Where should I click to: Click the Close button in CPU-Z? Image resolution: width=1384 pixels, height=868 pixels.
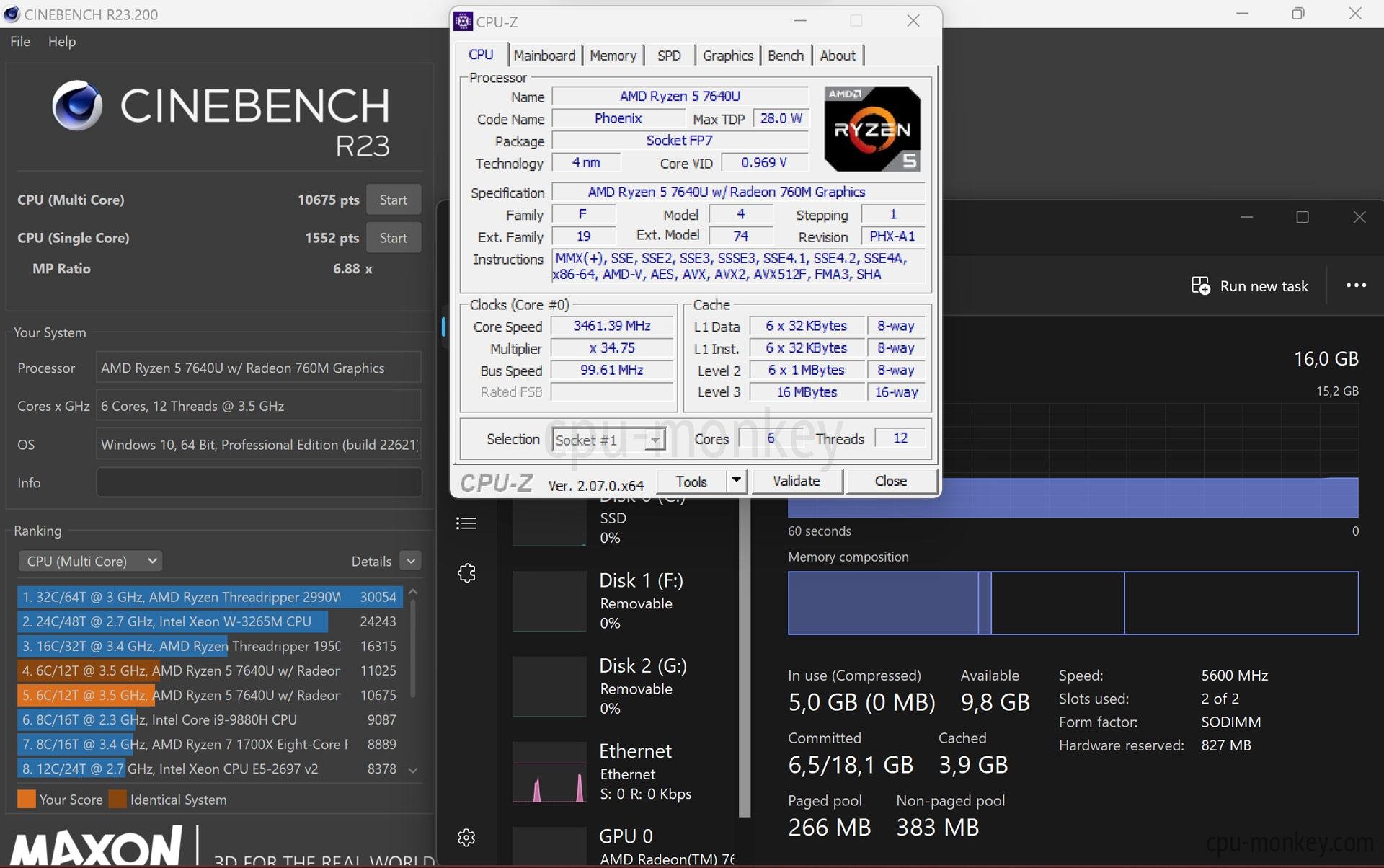tap(891, 481)
